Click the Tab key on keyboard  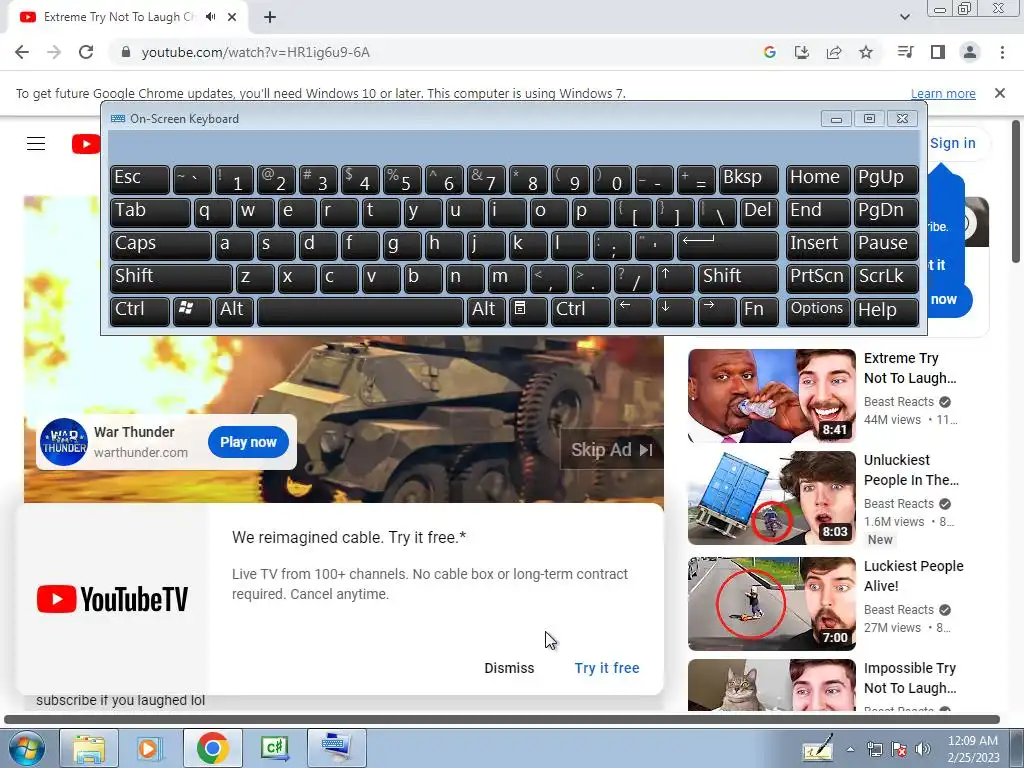(x=150, y=212)
